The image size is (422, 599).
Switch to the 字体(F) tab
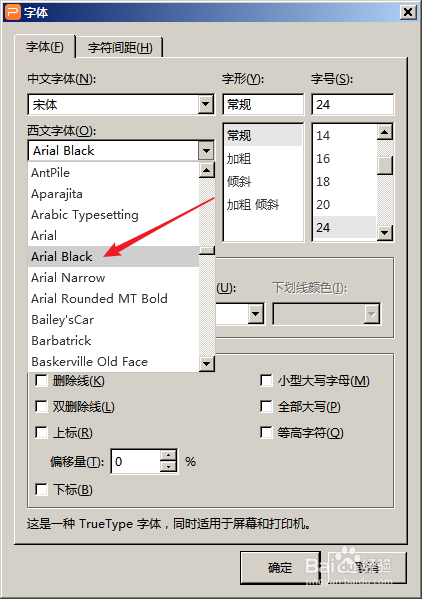(45, 47)
